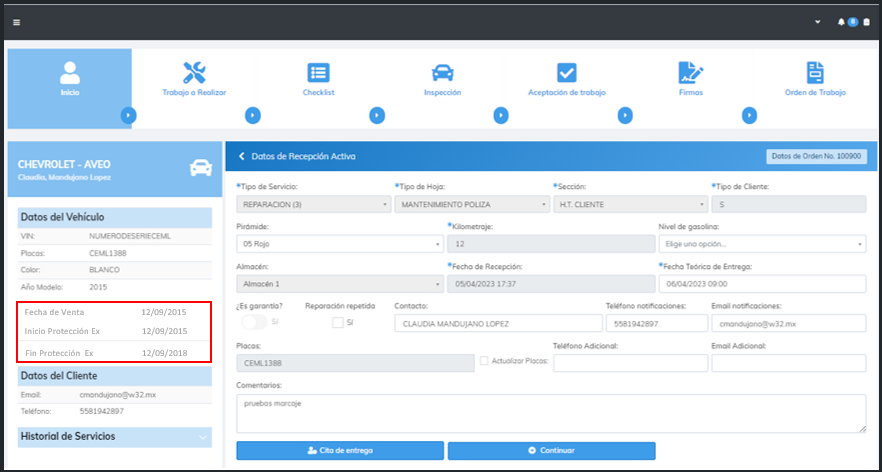Click the arrow circle below Aceptación de trabajo
The width and height of the screenshot is (882, 472).
tap(625, 115)
